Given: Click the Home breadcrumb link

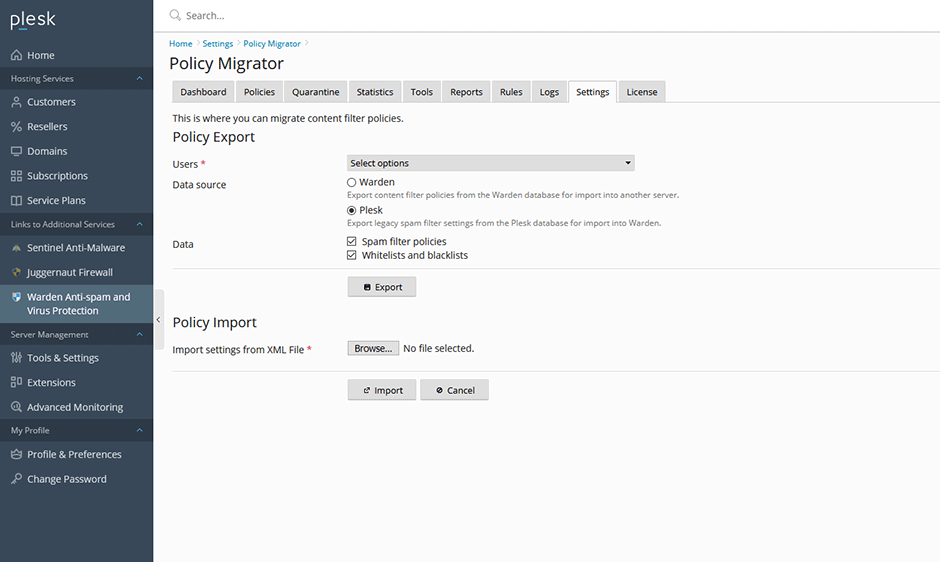Looking at the screenshot, I should tap(180, 44).
